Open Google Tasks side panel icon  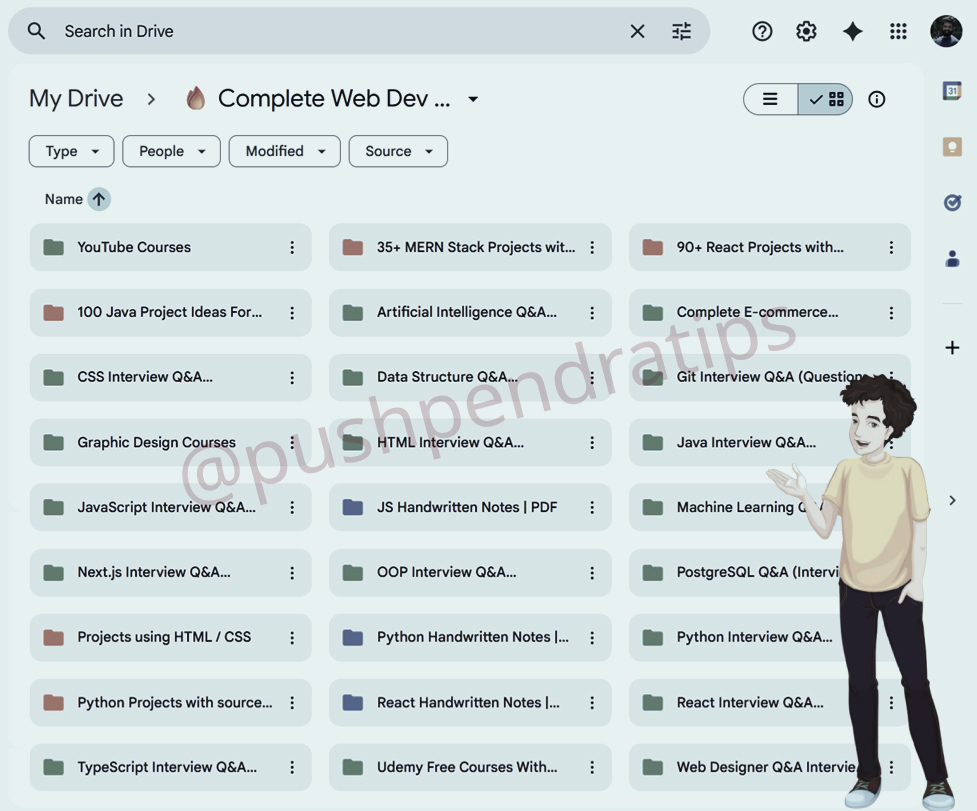[x=952, y=202]
